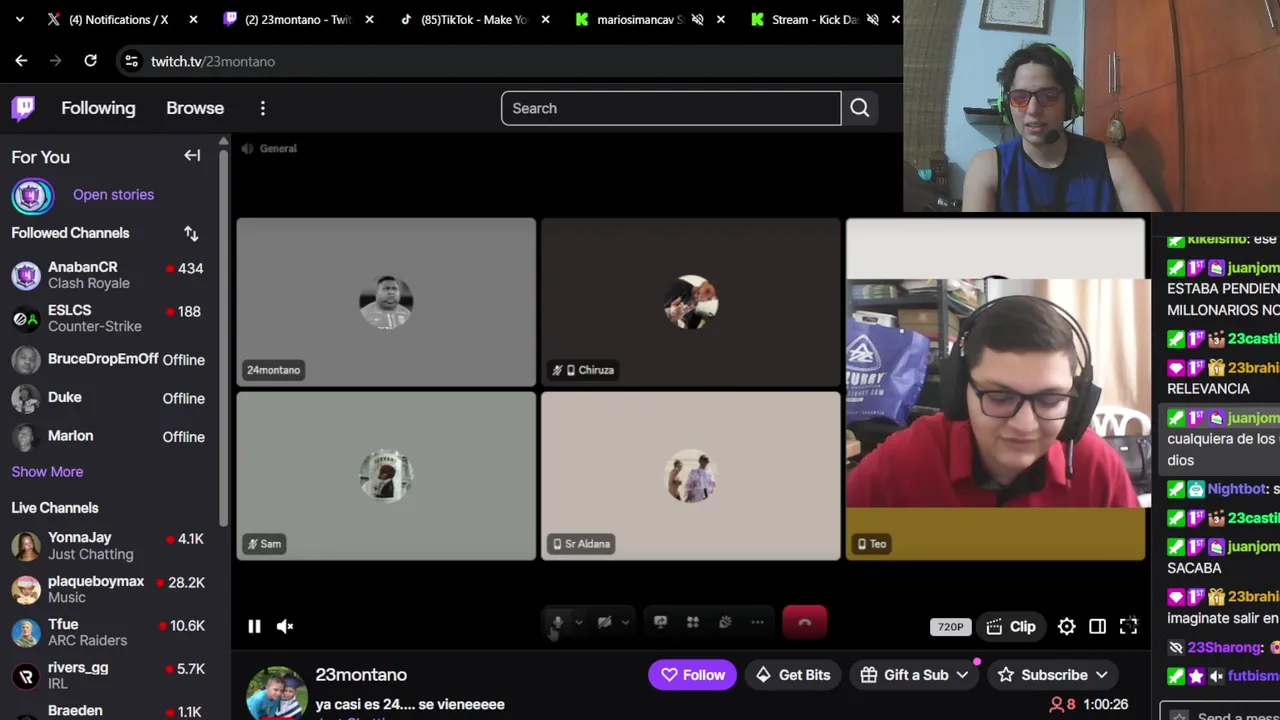The width and height of the screenshot is (1280, 720).
Task: Open the rivers_gg live channel
Action: [108, 675]
